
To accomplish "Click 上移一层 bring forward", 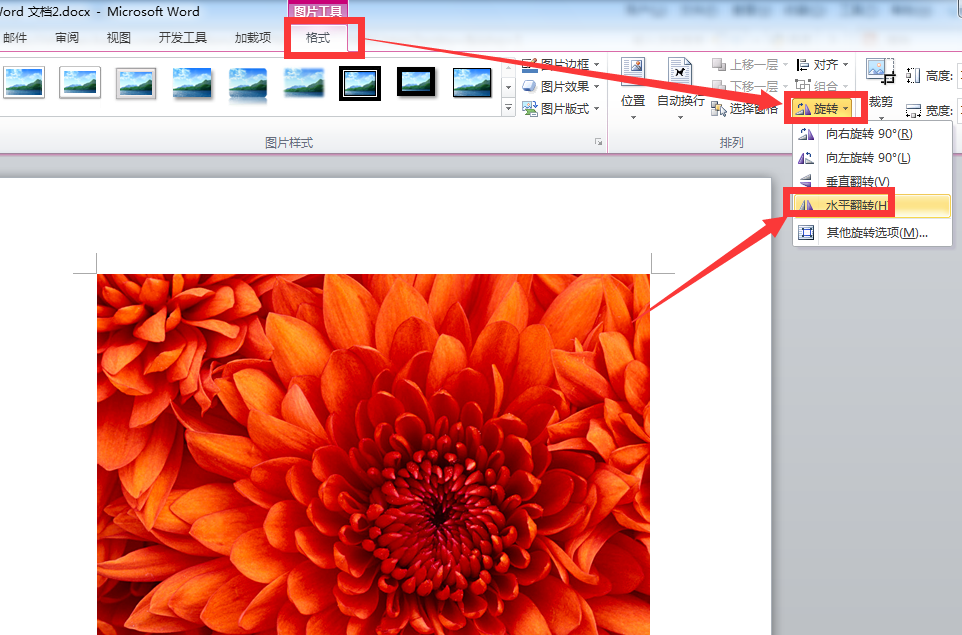I will (x=749, y=64).
